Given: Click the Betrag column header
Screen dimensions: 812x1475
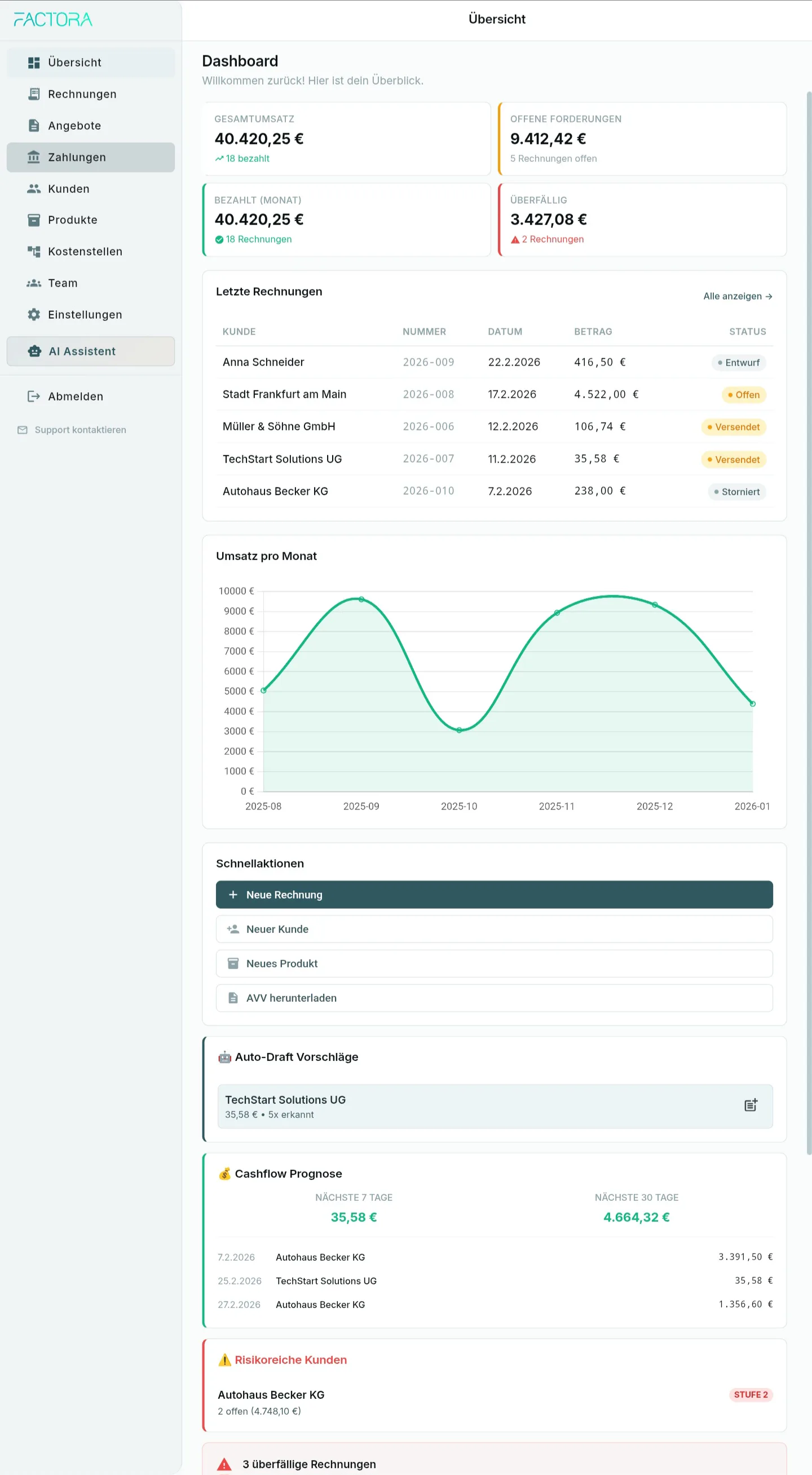Looking at the screenshot, I should [593, 332].
